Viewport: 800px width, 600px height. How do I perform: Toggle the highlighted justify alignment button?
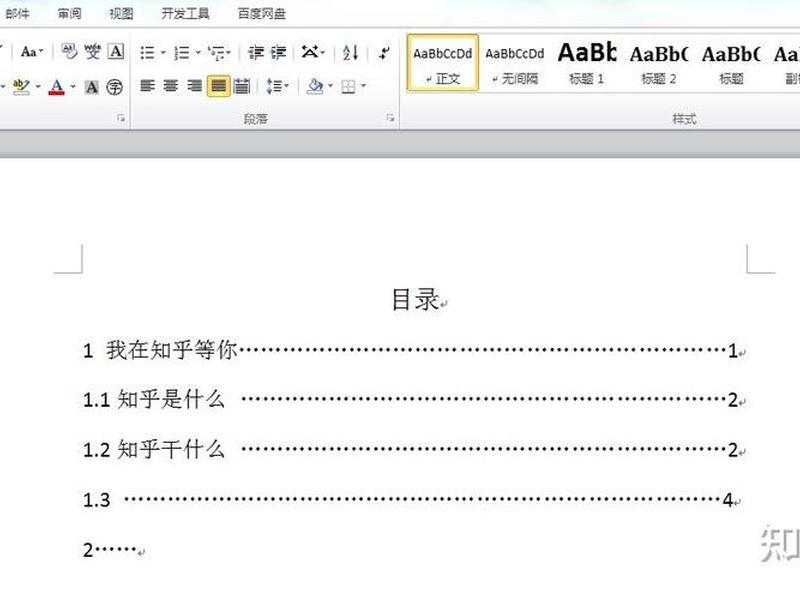(x=218, y=86)
